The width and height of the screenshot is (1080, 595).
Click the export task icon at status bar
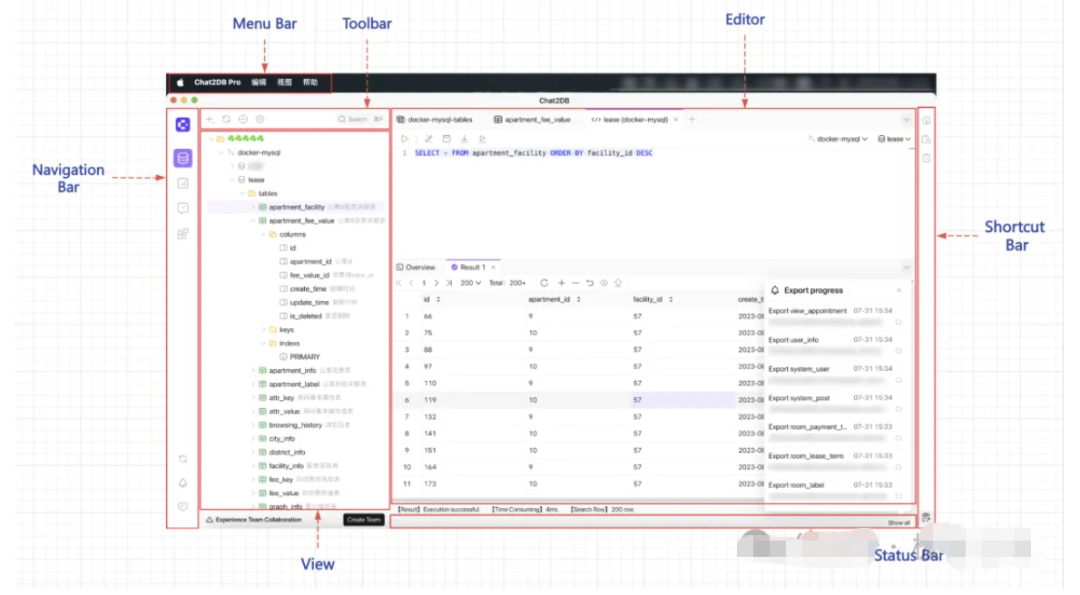[926, 517]
